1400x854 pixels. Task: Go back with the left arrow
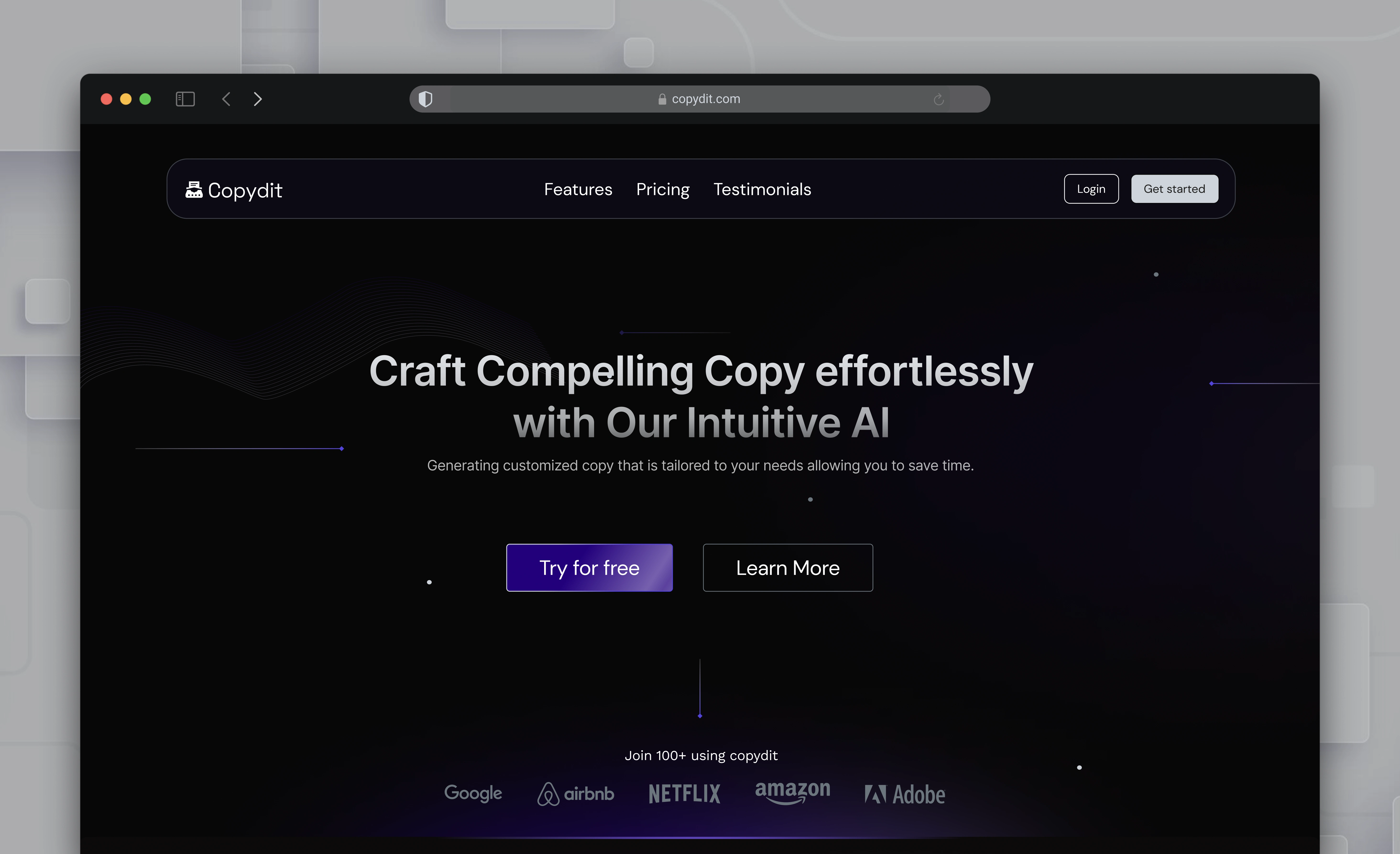click(x=226, y=99)
